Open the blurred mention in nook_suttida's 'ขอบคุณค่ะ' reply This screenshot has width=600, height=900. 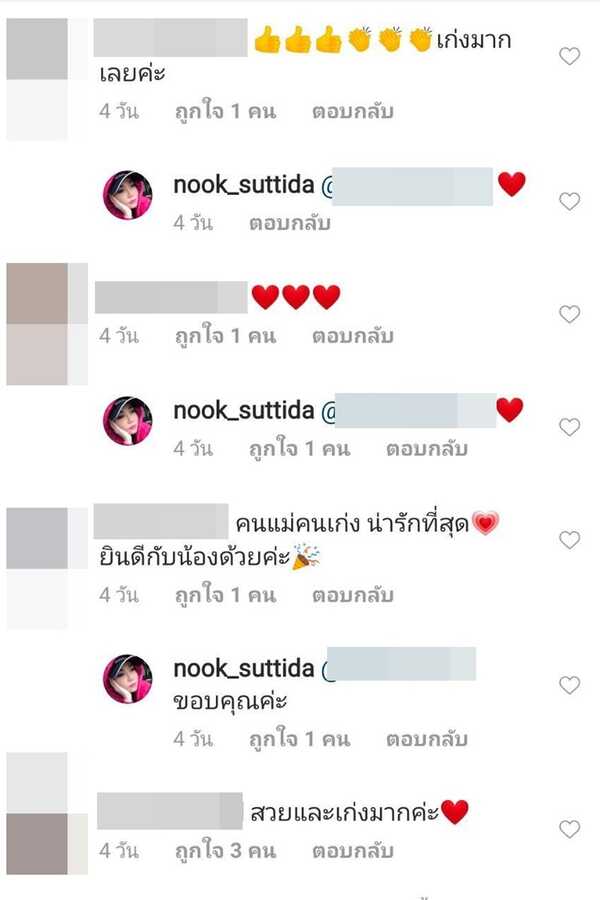point(400,664)
